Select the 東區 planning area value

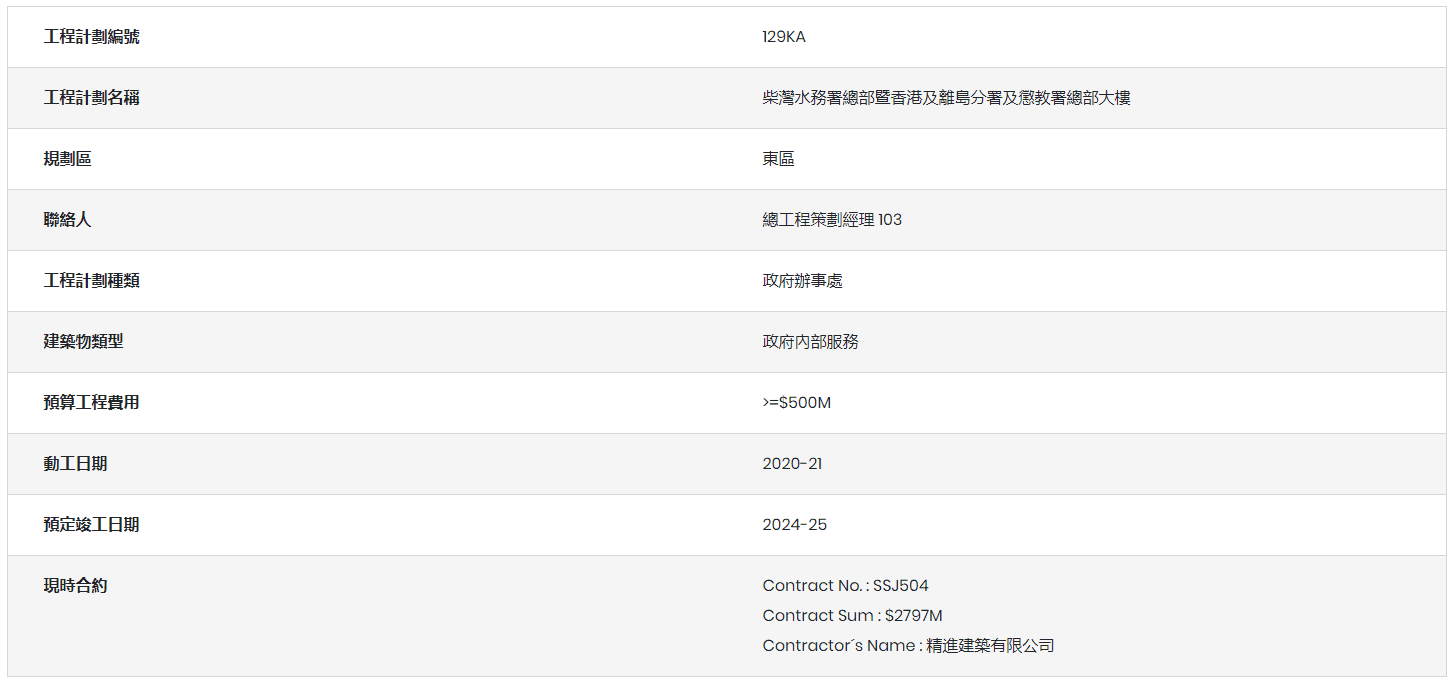(x=778, y=159)
